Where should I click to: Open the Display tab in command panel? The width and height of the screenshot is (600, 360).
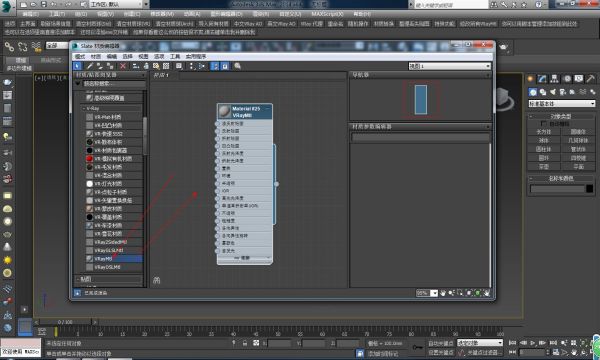tap(579, 79)
